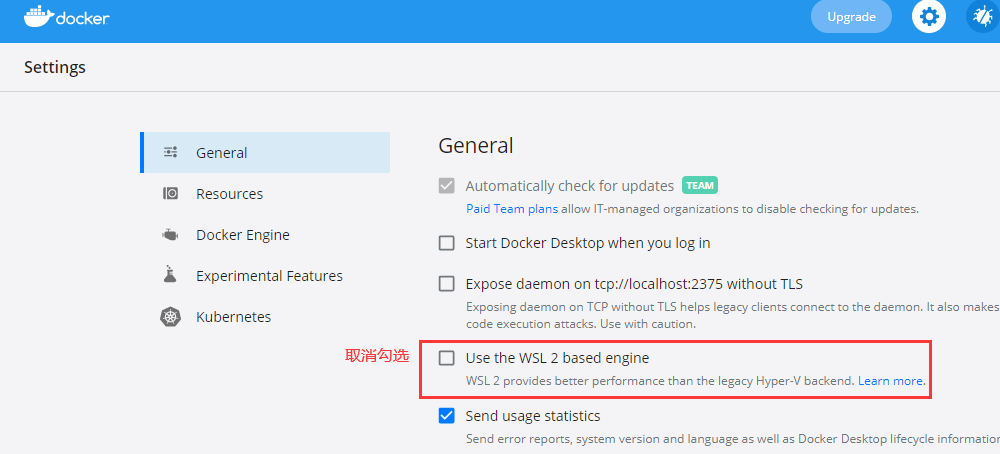Image resolution: width=1000 pixels, height=454 pixels.
Task: Select the General settings tab
Action: pos(265,152)
